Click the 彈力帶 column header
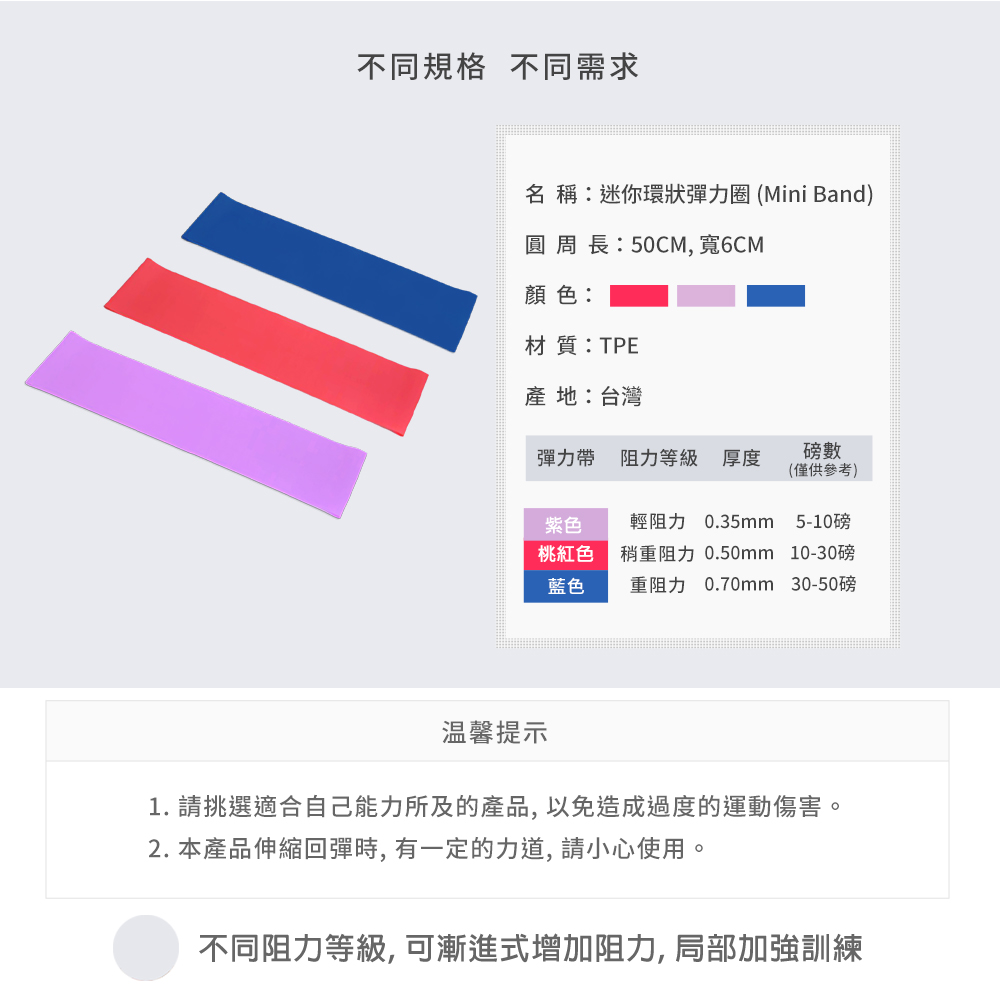Image resolution: width=1000 pixels, height=1000 pixels. (565, 458)
